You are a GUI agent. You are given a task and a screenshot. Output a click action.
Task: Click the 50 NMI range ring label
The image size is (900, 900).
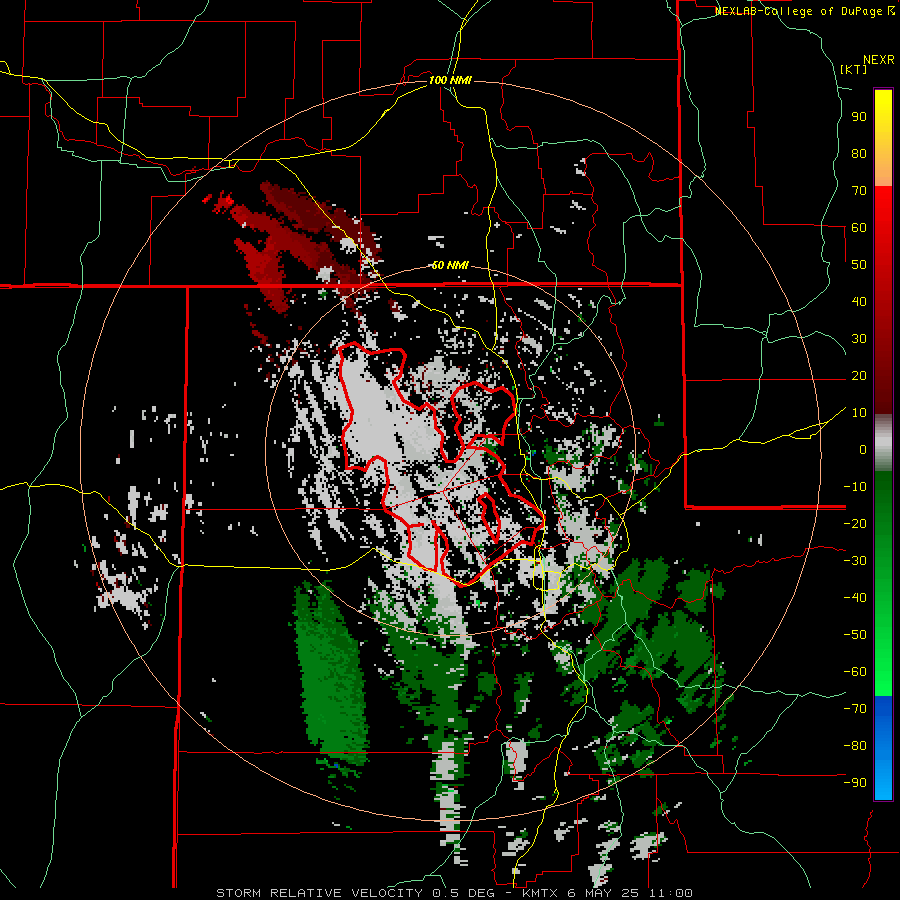pos(450,265)
